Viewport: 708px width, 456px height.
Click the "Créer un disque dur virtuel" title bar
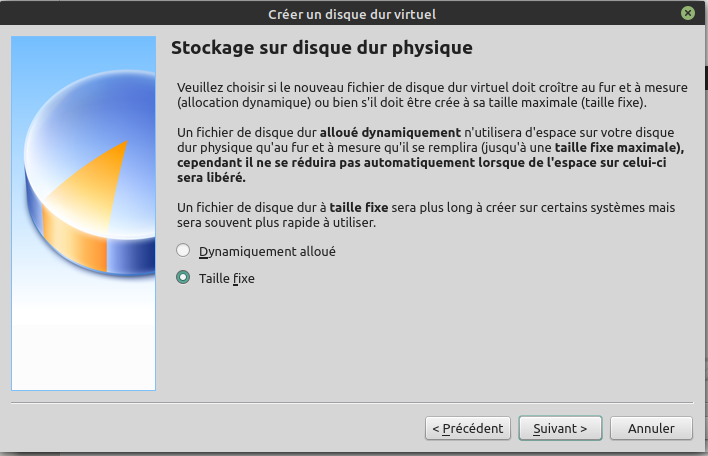pos(352,14)
